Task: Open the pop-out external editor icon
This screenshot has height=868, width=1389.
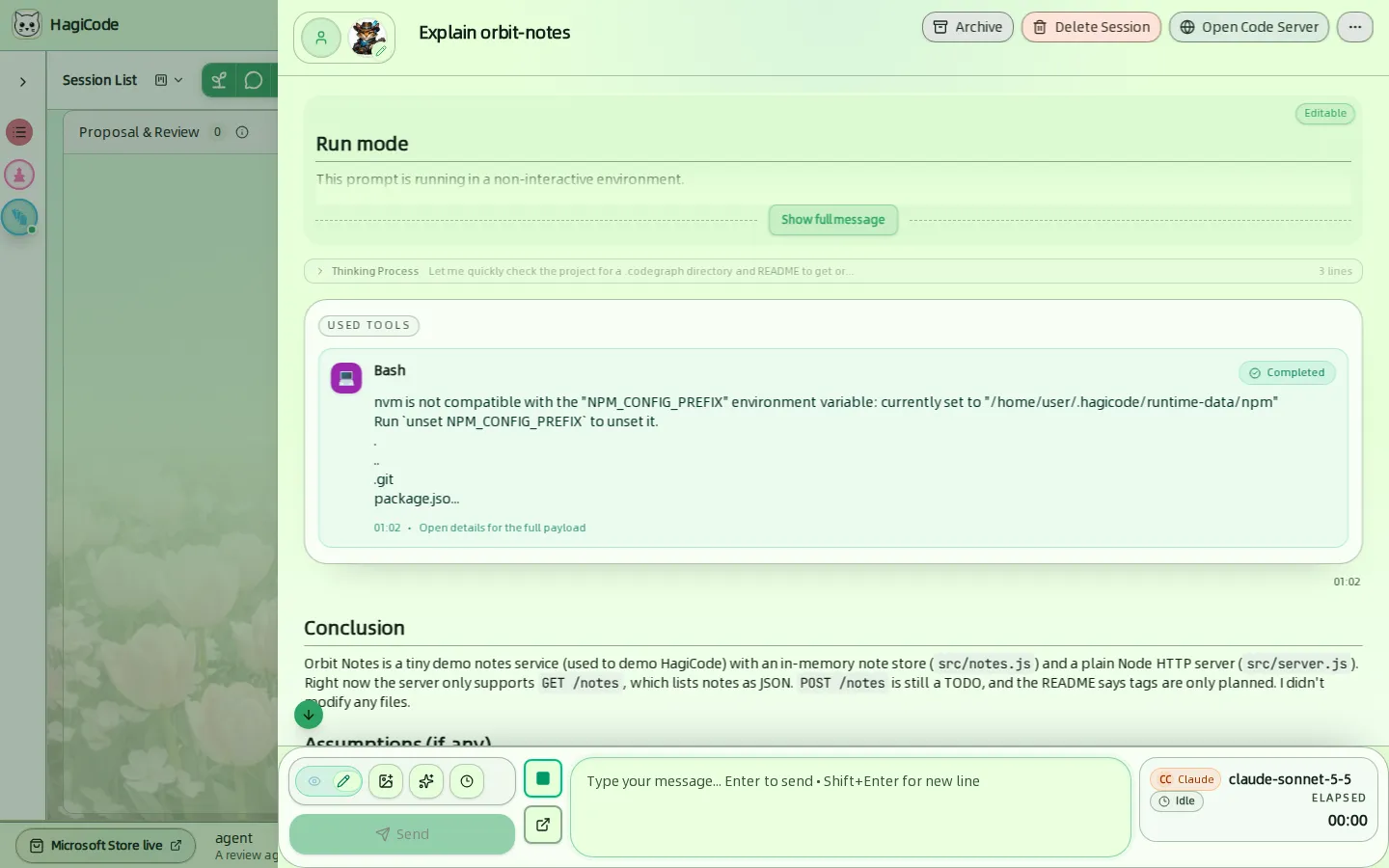Action: pos(543,825)
